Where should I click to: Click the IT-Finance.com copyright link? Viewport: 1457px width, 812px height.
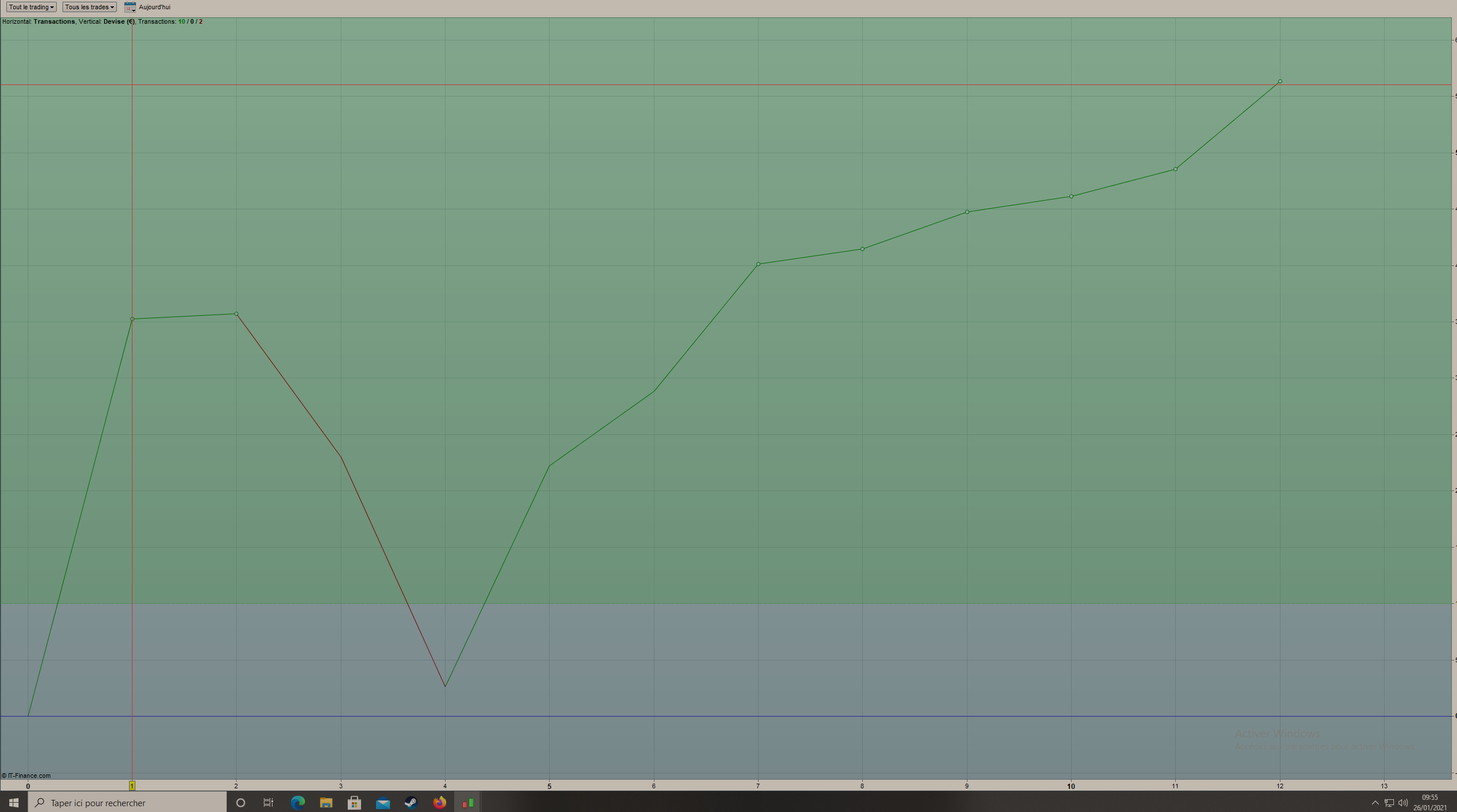[x=27, y=776]
